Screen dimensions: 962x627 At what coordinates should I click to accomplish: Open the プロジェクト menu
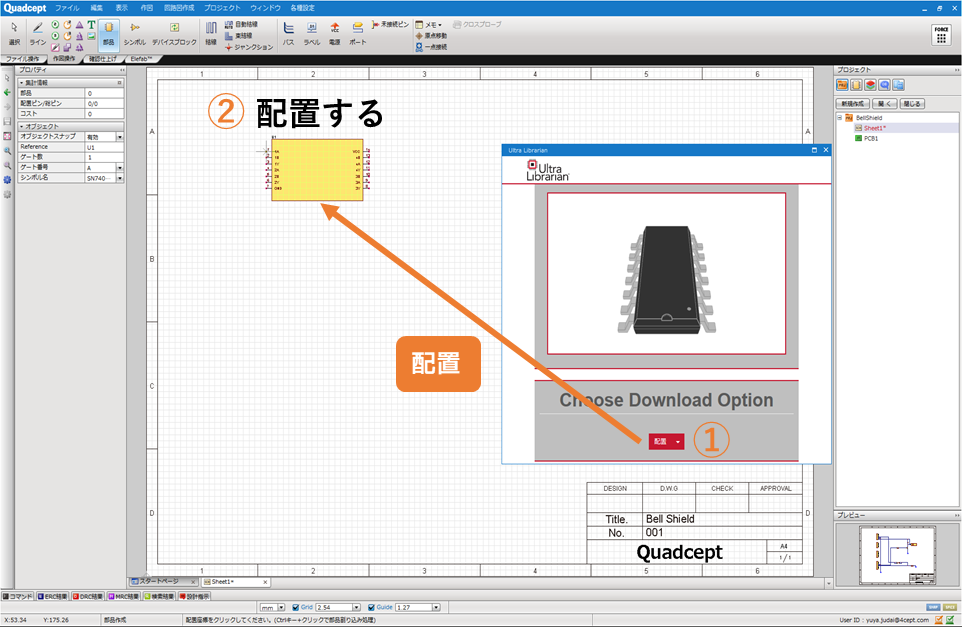pos(222,8)
